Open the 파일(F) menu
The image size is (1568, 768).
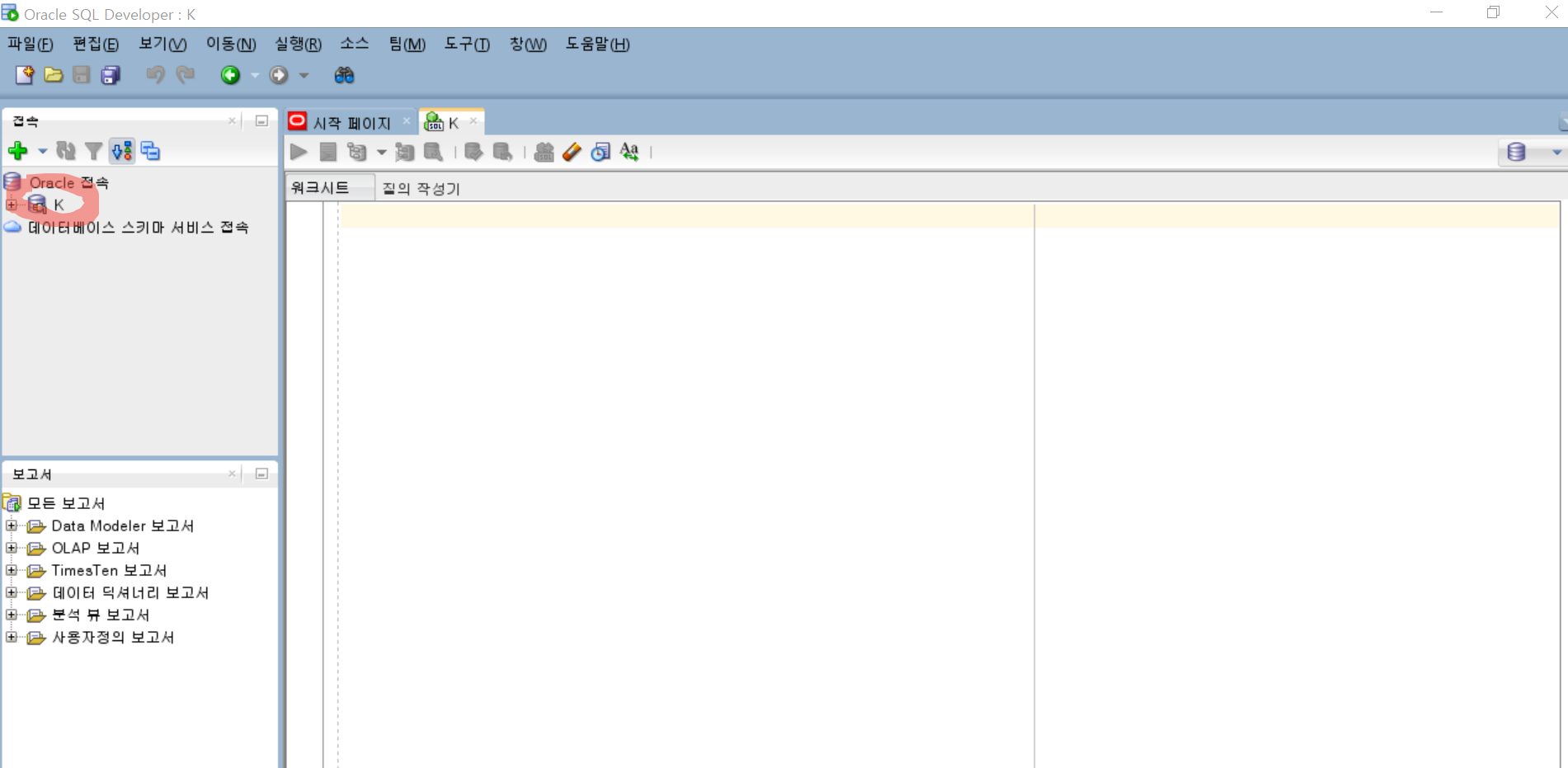[31, 44]
